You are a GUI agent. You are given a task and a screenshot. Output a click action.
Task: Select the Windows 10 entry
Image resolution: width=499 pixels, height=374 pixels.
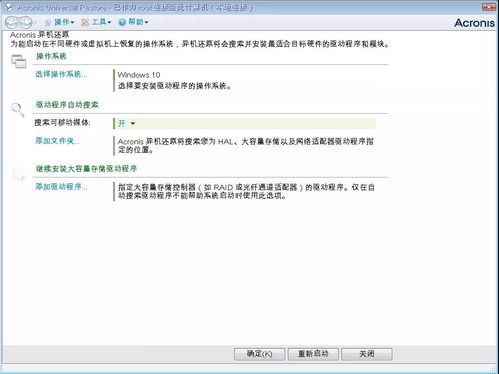(139, 75)
